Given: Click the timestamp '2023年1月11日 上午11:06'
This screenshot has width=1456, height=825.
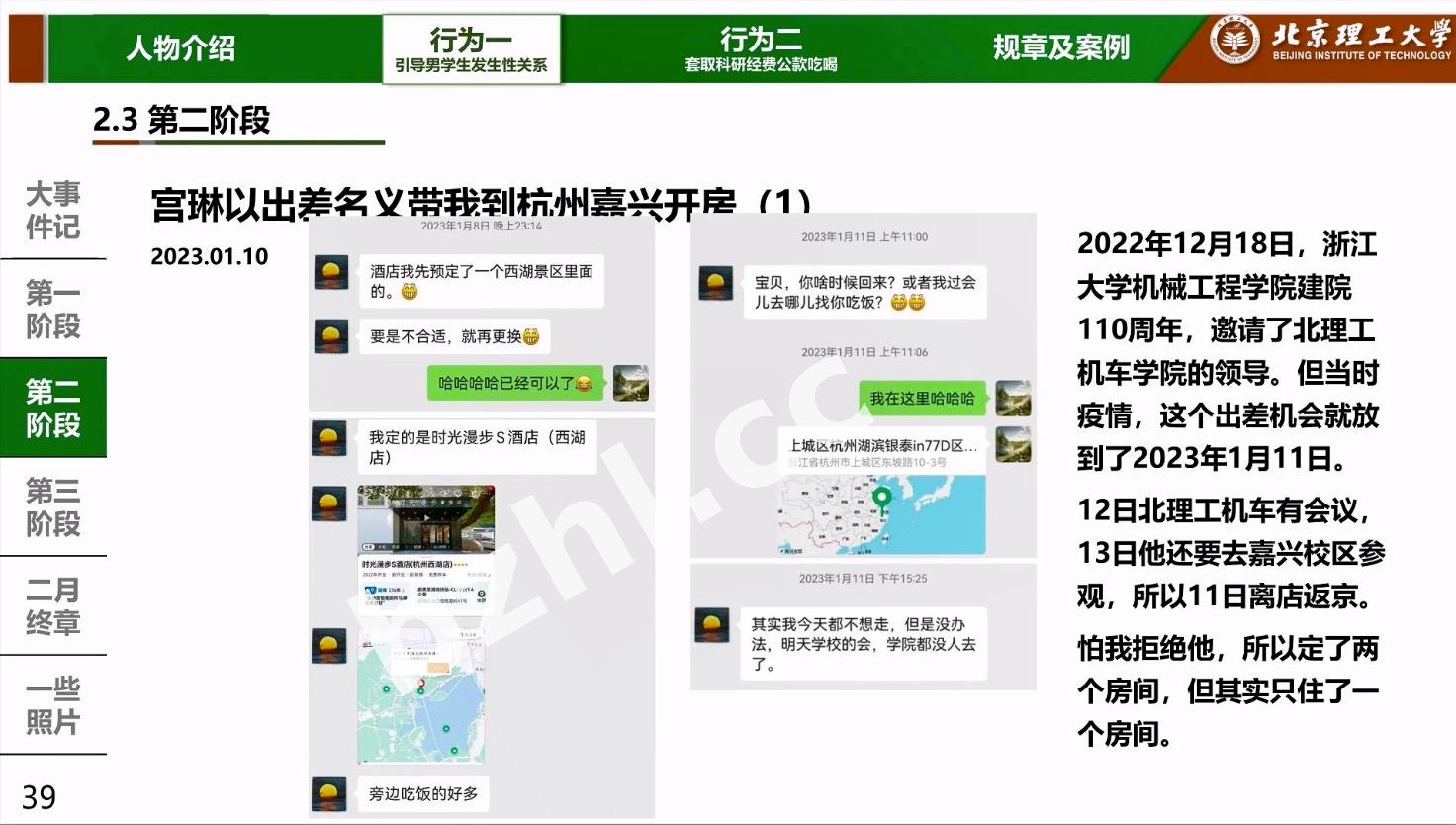Looking at the screenshot, I should (x=864, y=352).
